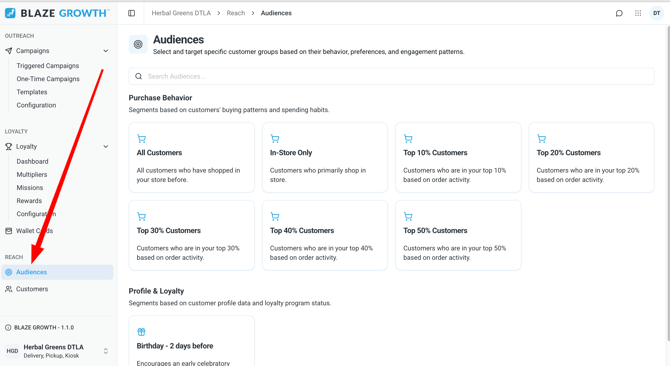The image size is (670, 366).
Task: Open the apps grid icon
Action: (x=638, y=13)
